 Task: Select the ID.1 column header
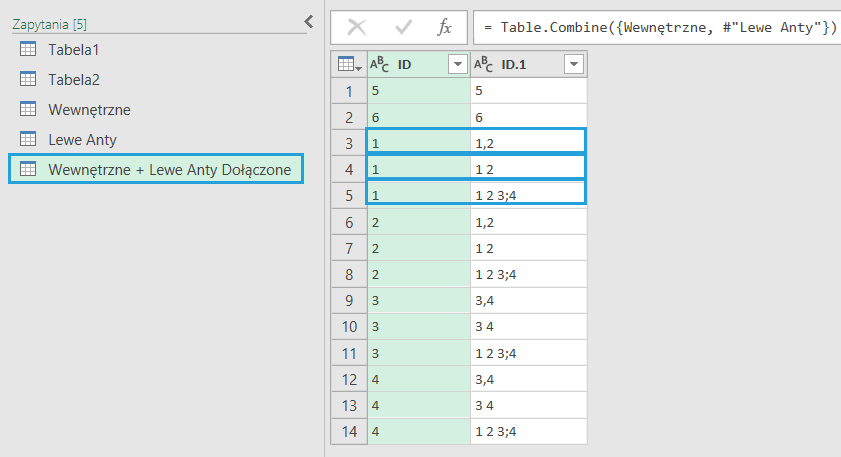[x=520, y=65]
